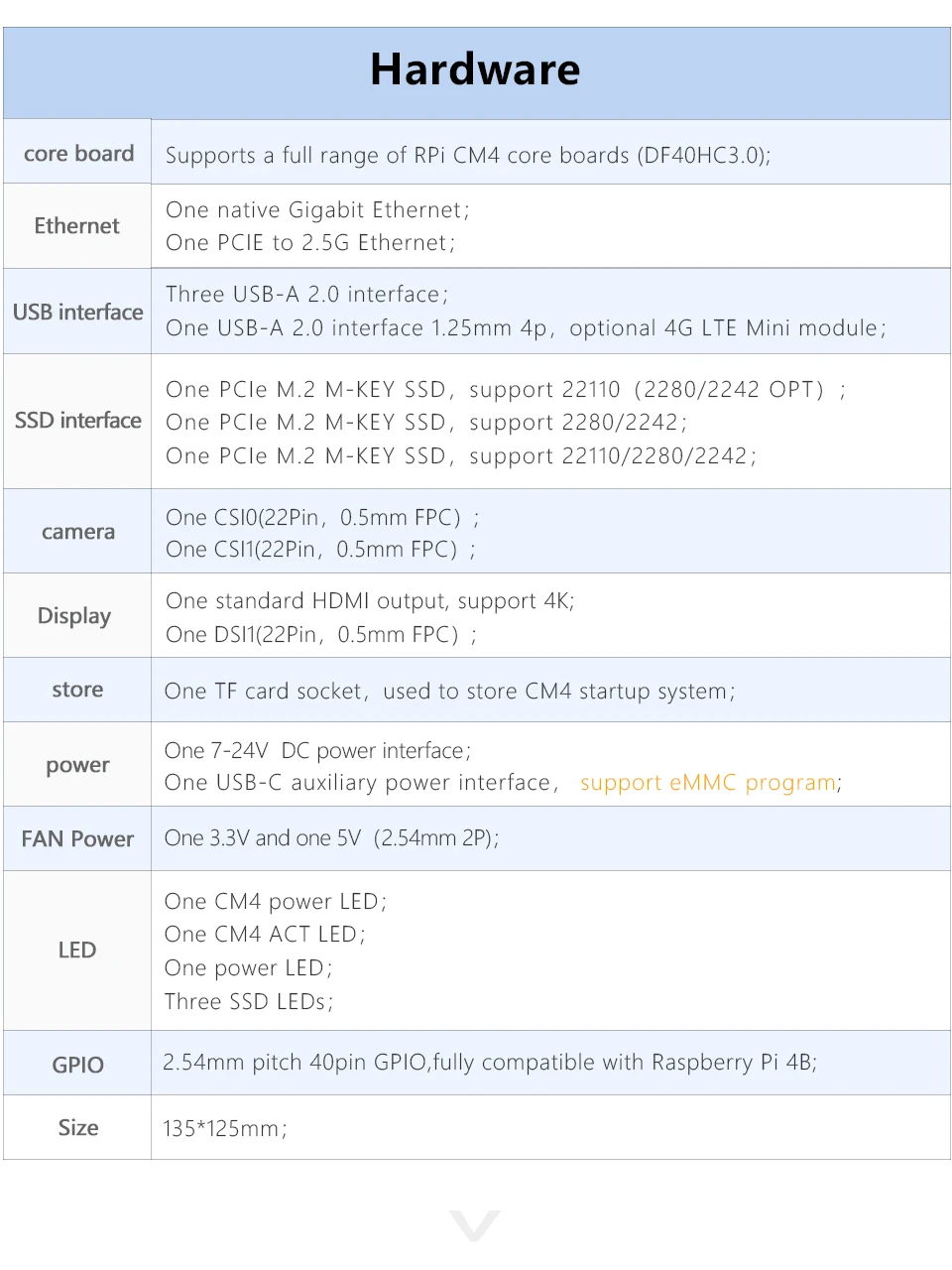Screen dimensions: 952x1270
Task: Select the USB interface row label
Action: point(78,313)
